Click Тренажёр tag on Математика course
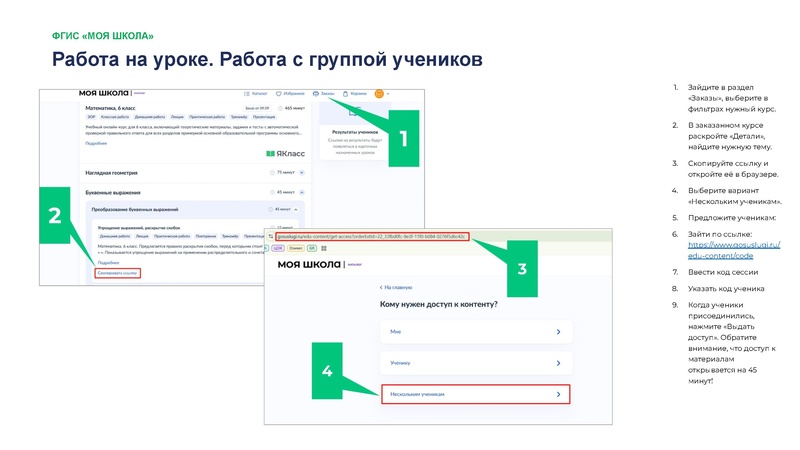This screenshot has height=450, width=800. (x=238, y=117)
